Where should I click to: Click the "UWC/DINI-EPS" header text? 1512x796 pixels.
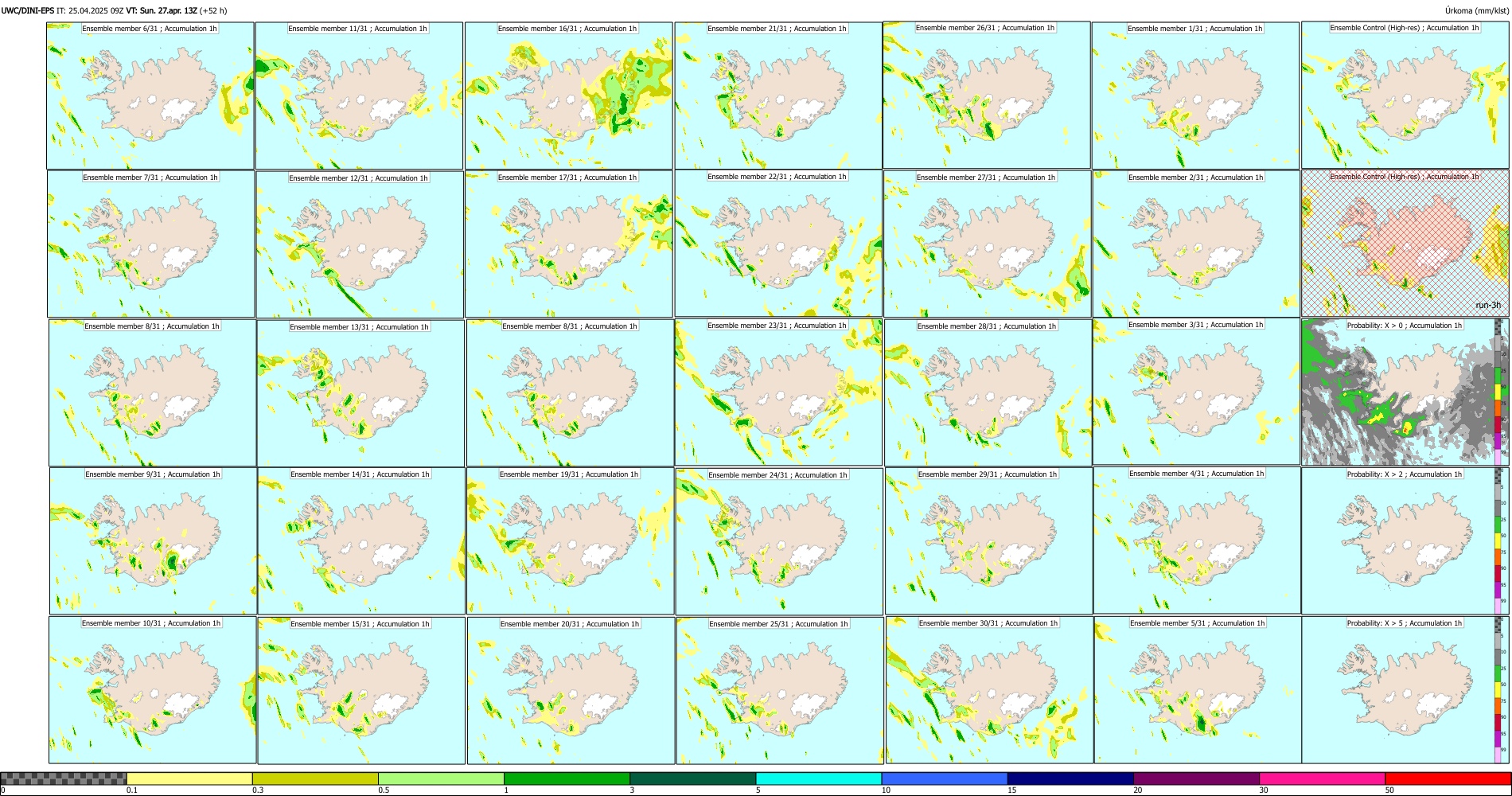[x=28, y=10]
